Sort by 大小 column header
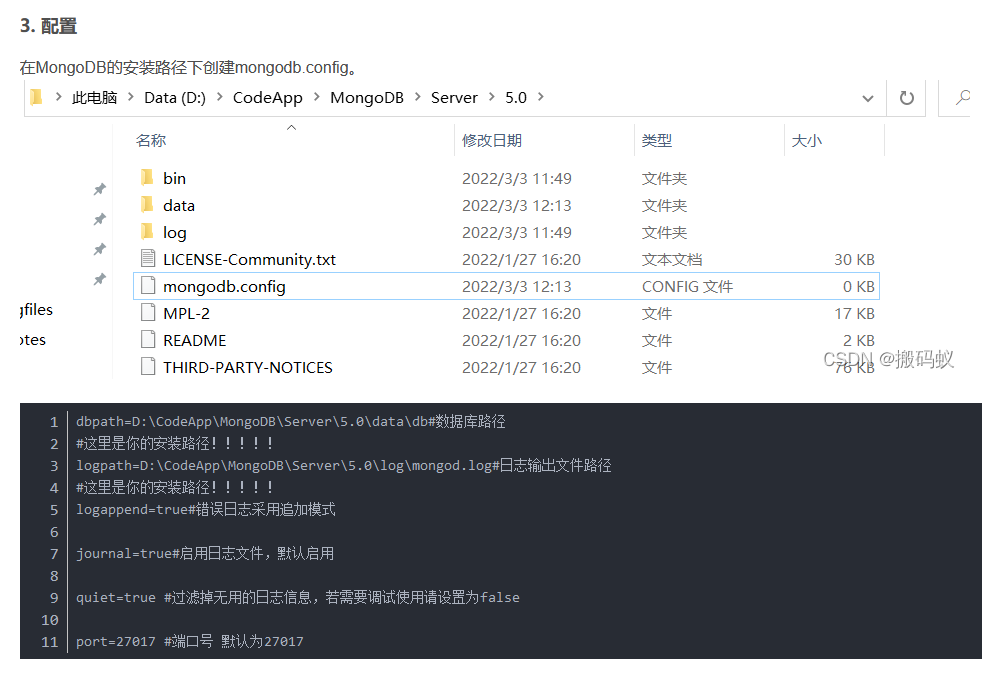Viewport: 1004px width, 675px height. pyautogui.click(x=806, y=140)
